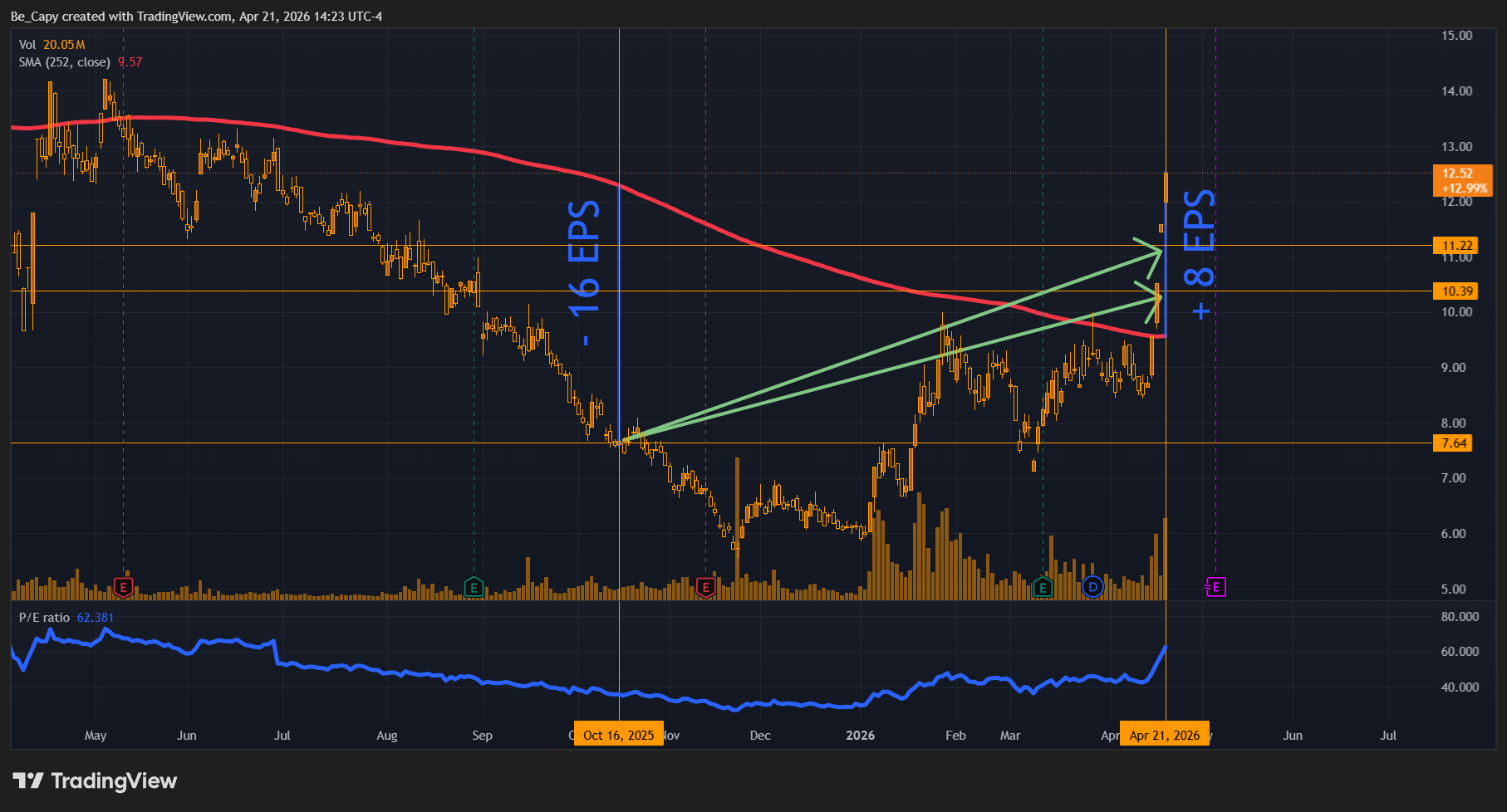The width and height of the screenshot is (1507, 812).
Task: Click the green earnings E marker near Sep
Action: (x=474, y=588)
